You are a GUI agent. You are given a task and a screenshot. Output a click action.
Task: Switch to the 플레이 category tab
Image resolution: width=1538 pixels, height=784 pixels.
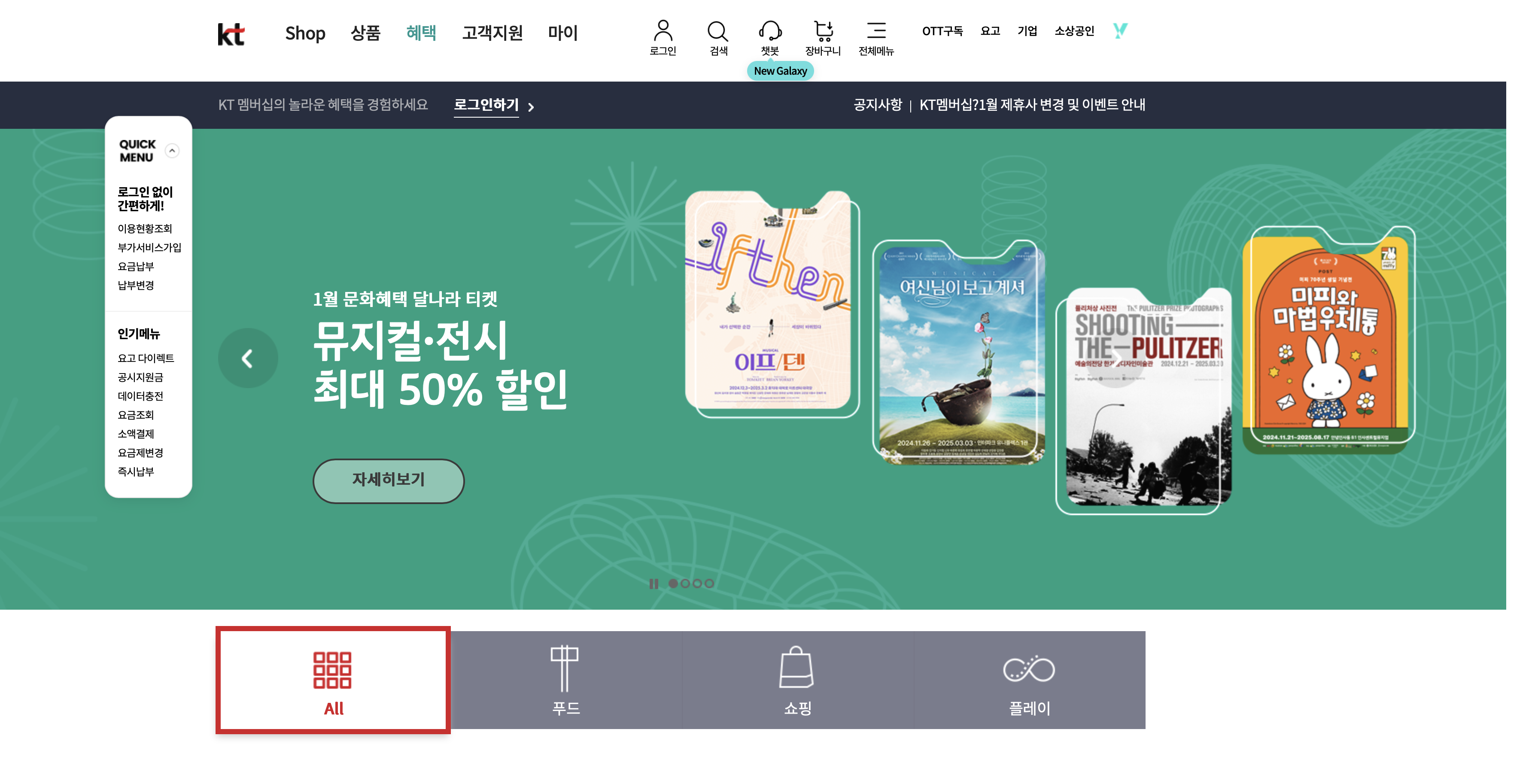pos(1029,680)
